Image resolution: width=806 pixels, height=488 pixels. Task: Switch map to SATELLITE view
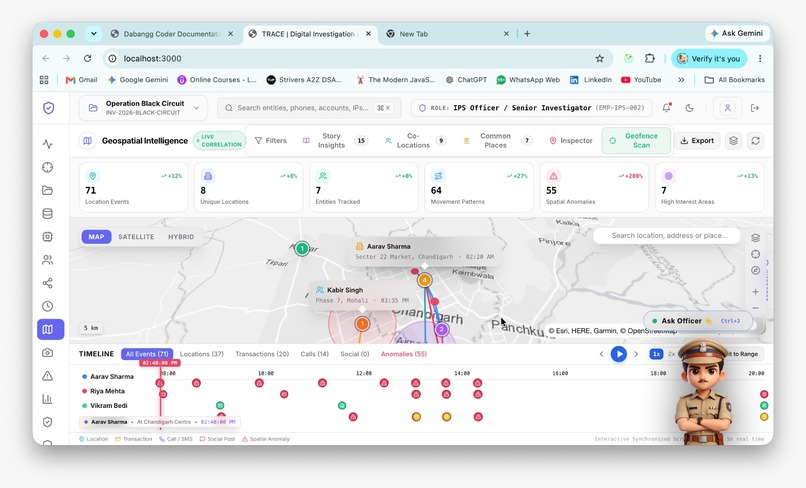(136, 237)
